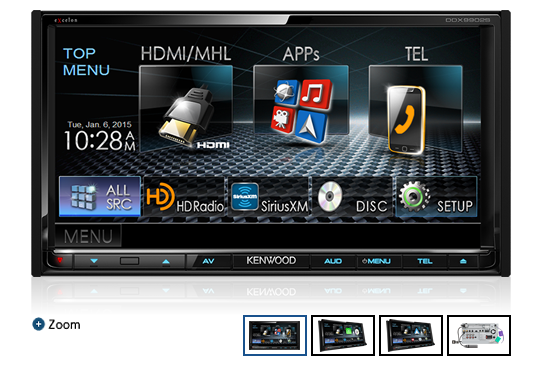Select the rear wiring panel thumbnail
Image resolution: width=538 pixels, height=380 pixels.
[x=479, y=335]
